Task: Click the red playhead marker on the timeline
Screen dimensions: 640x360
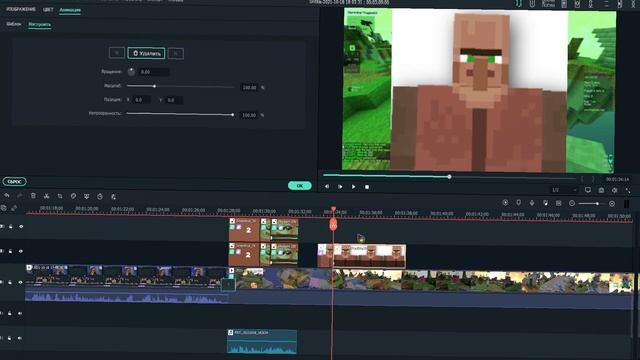Action: pyautogui.click(x=333, y=223)
